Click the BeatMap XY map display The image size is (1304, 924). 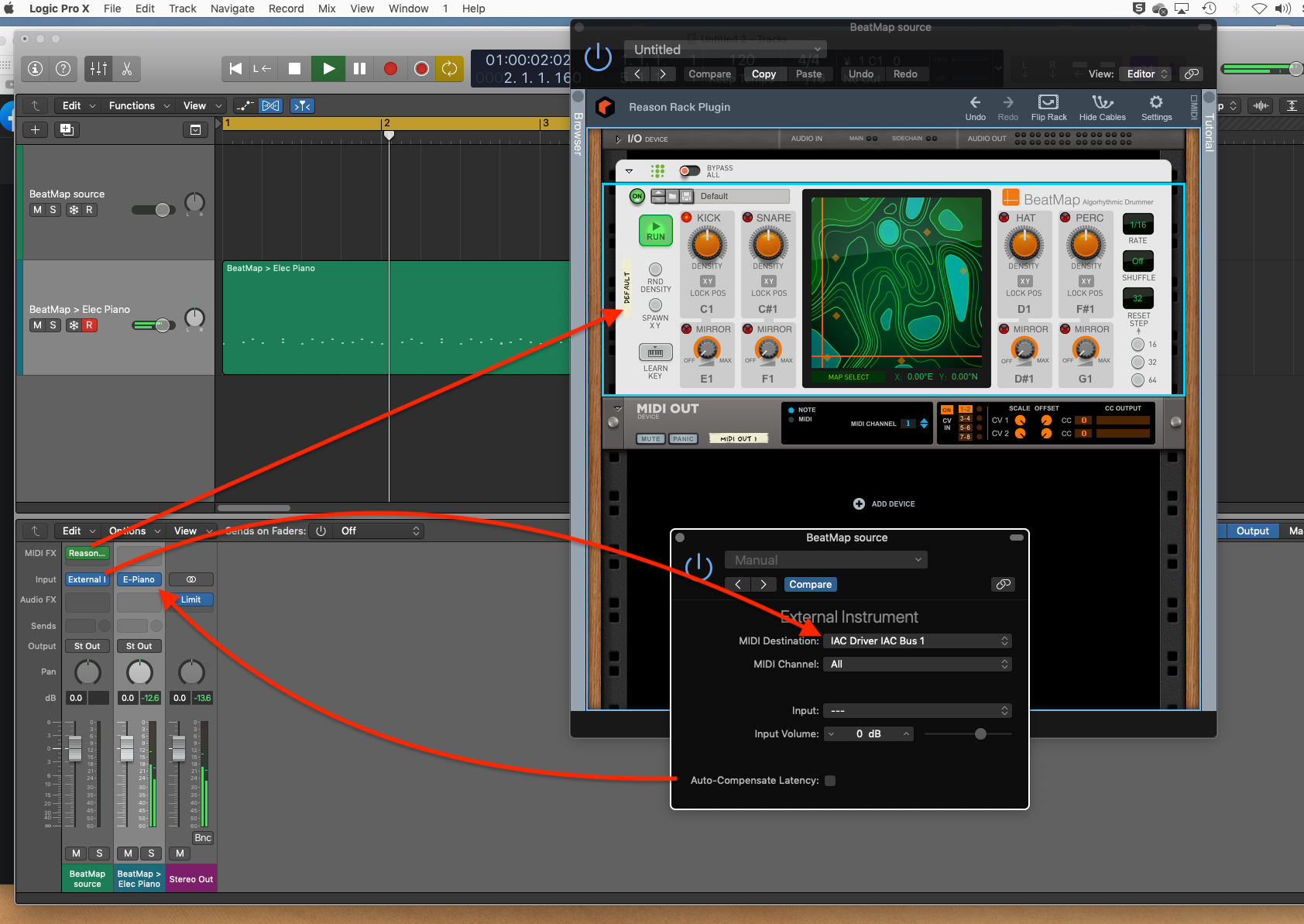[x=897, y=282]
